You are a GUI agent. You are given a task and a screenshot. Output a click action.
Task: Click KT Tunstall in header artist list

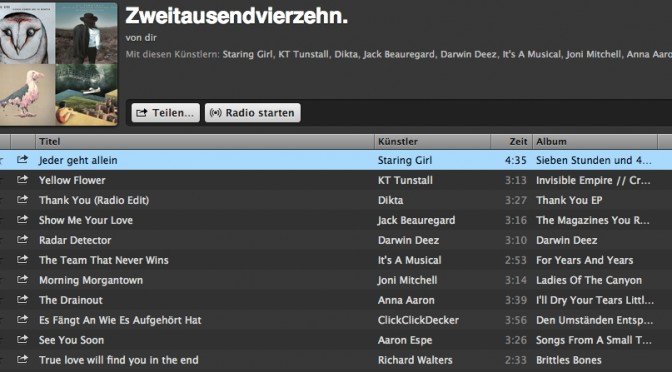click(303, 54)
